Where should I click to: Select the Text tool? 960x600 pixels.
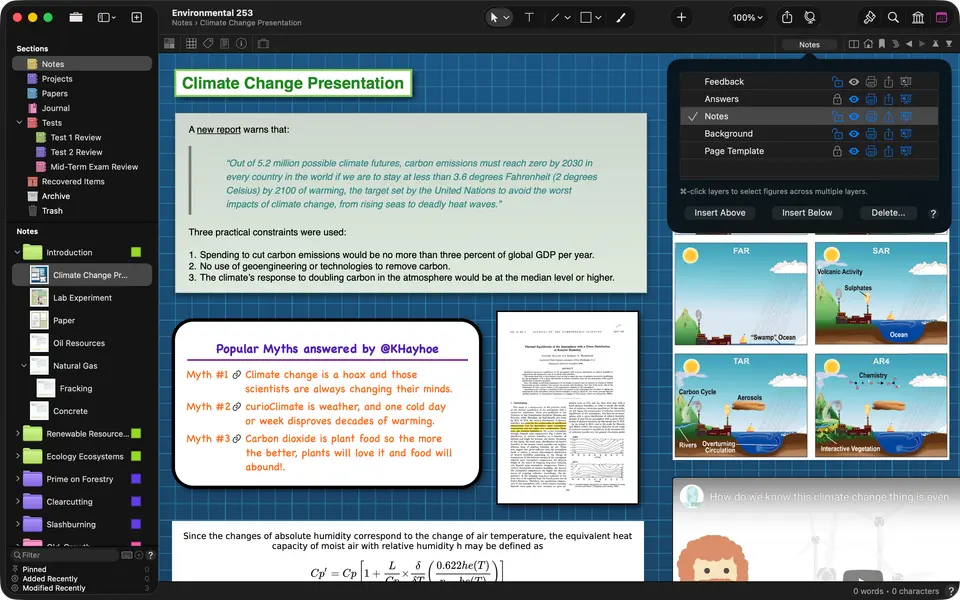click(x=529, y=17)
